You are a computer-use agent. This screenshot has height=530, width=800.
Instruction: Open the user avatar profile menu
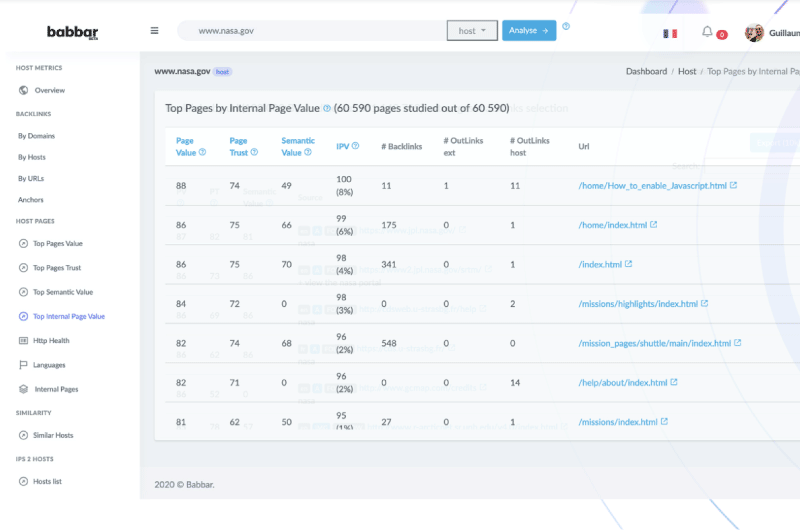pyautogui.click(x=754, y=33)
